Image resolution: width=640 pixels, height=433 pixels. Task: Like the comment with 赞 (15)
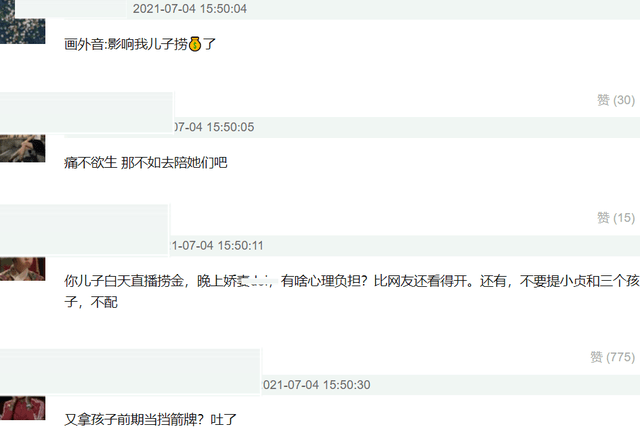point(616,218)
